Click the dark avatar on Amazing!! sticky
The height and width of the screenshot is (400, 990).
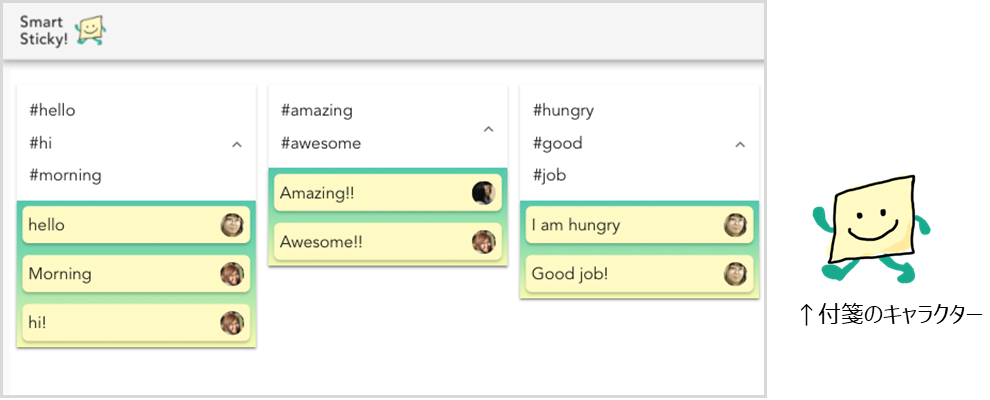tap(484, 193)
